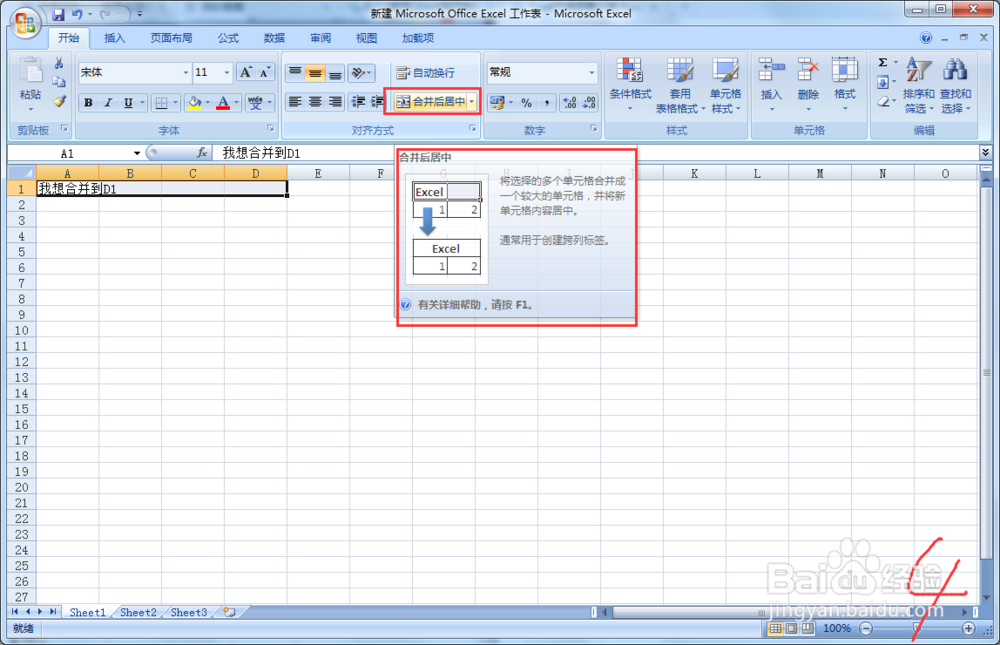Open the font color dropdown arrow
The width and height of the screenshot is (1000, 645).
click(236, 103)
